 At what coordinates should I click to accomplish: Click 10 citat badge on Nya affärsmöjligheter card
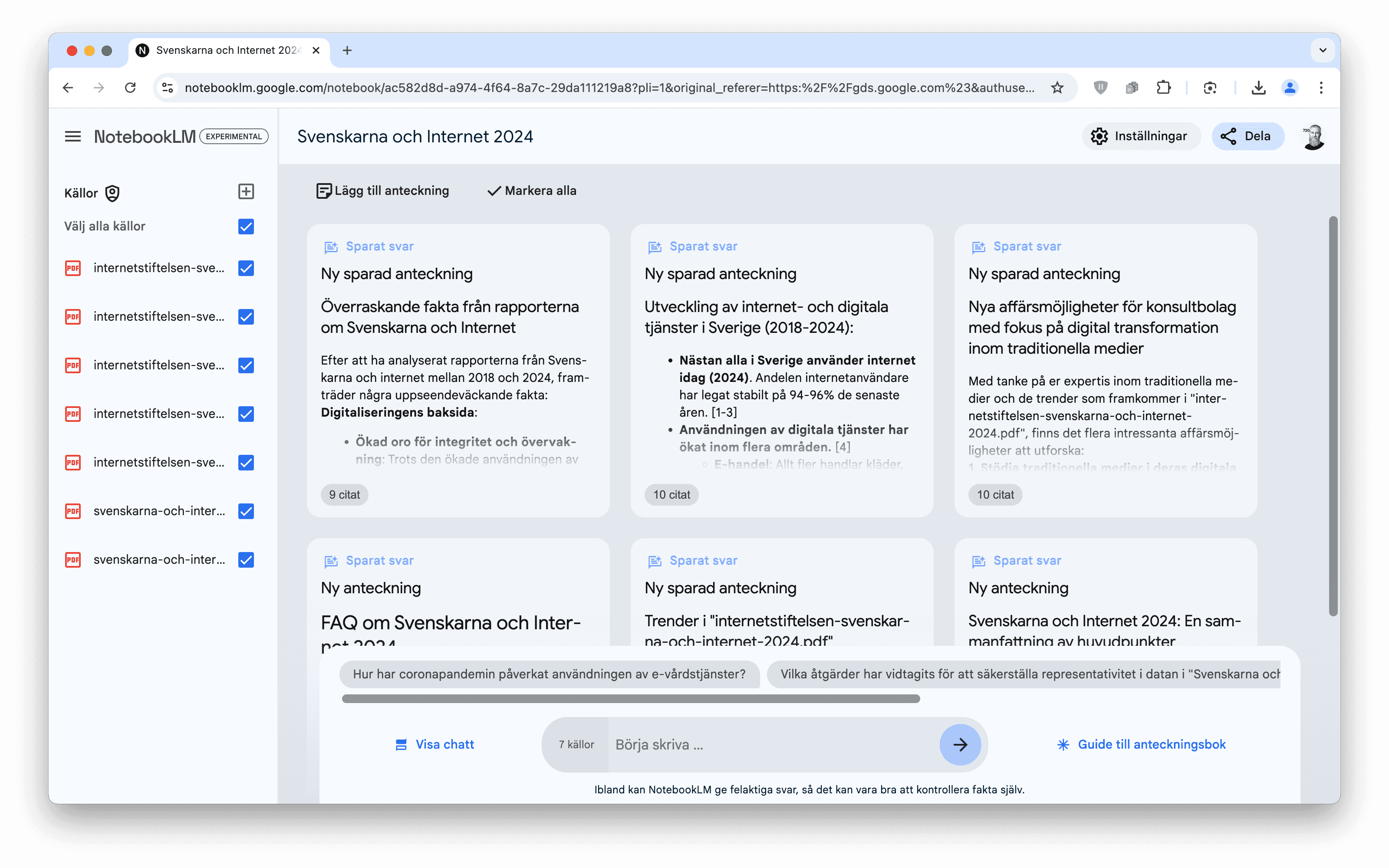tap(995, 495)
